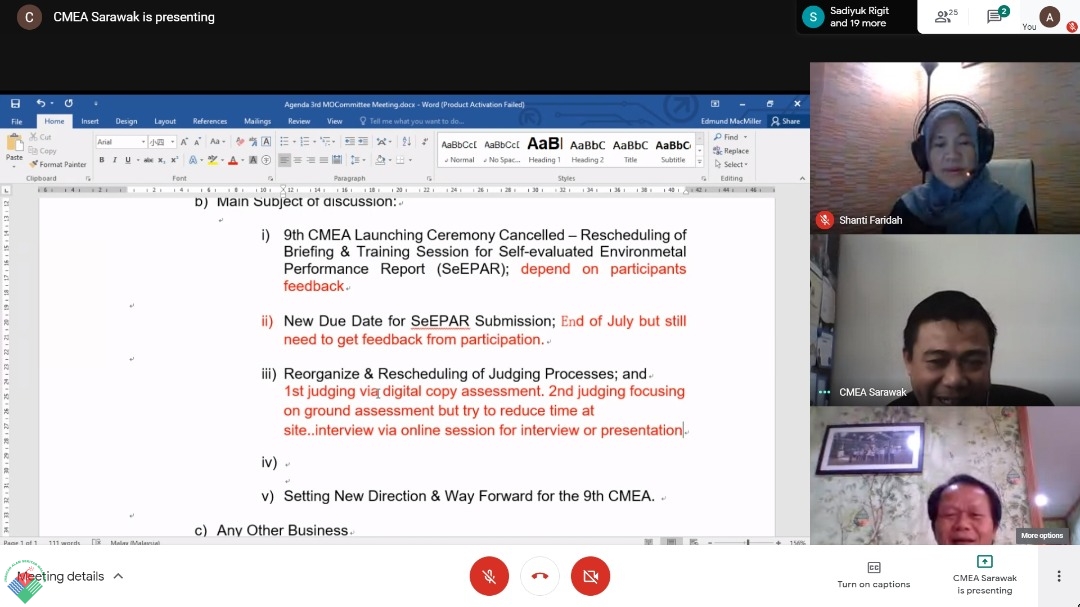The image size is (1080, 607).
Task: Show the Meet participants list
Action: tap(945, 17)
